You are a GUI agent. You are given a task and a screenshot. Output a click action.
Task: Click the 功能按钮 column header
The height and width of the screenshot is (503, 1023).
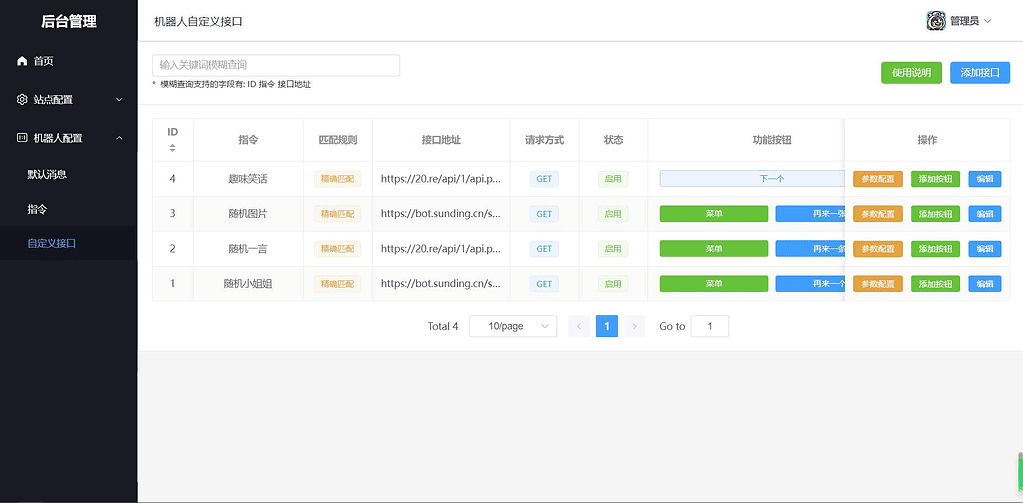click(x=772, y=140)
